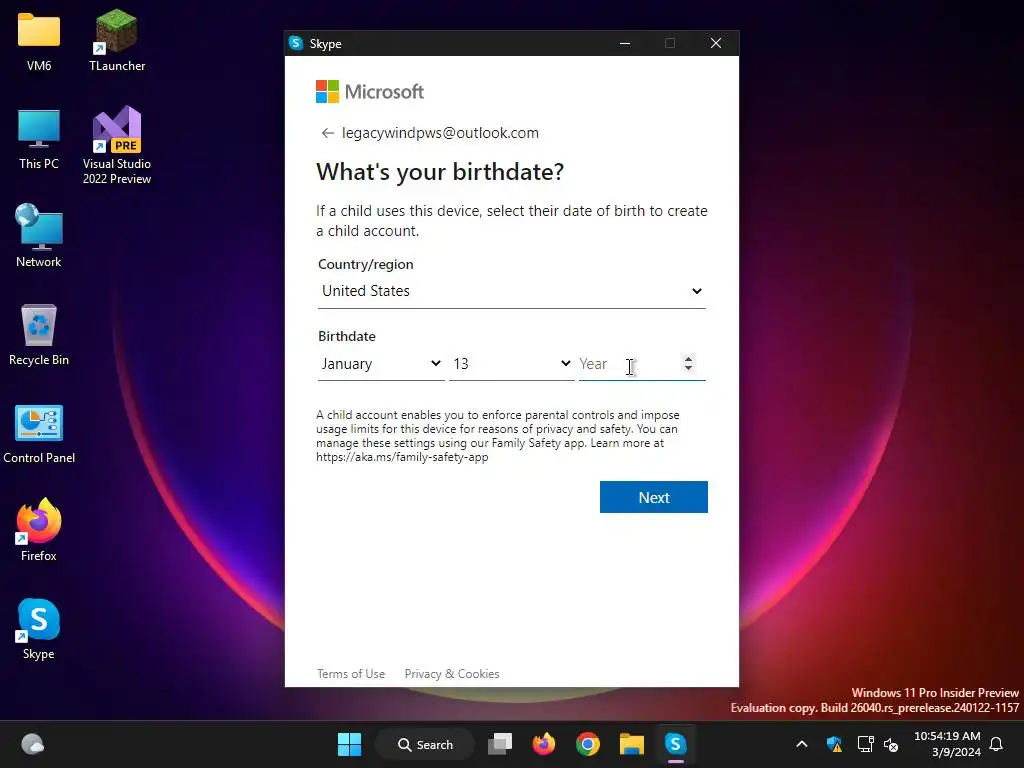Decrease the year with the down spinner arrow

point(688,368)
